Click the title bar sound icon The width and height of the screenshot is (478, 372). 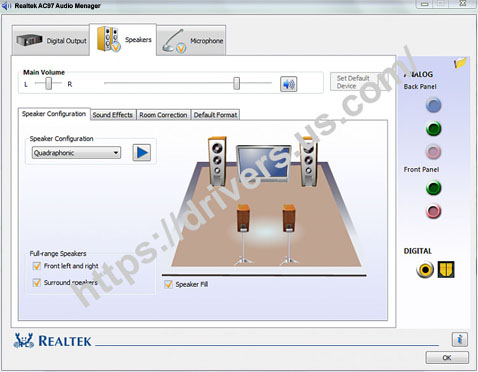(7, 6)
